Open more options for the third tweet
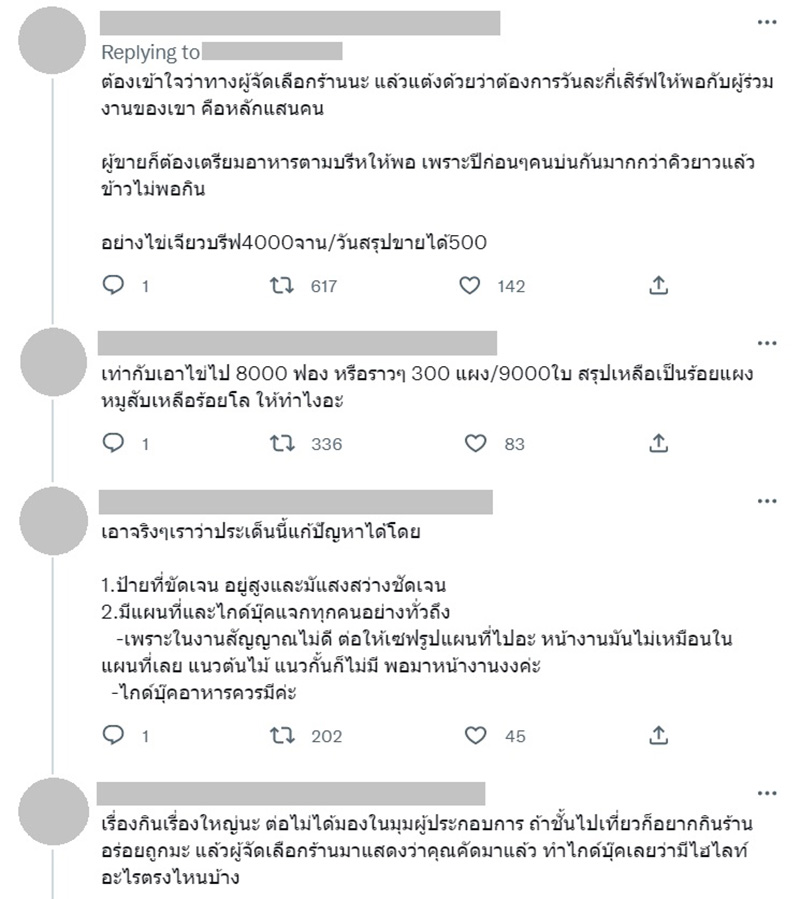 pos(767,499)
